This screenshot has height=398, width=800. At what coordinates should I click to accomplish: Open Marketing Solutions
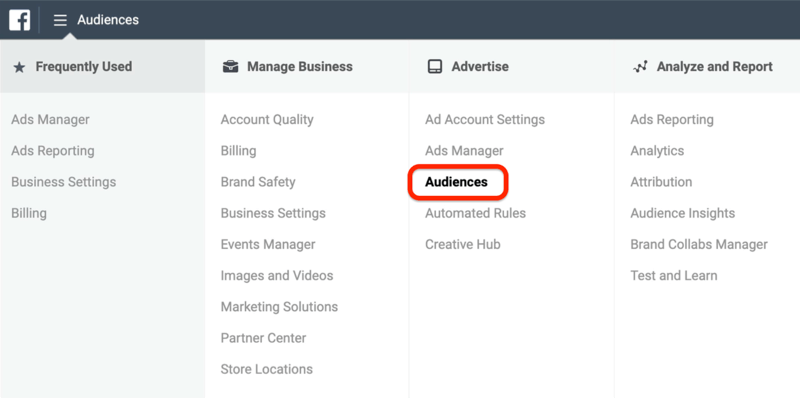tap(279, 307)
